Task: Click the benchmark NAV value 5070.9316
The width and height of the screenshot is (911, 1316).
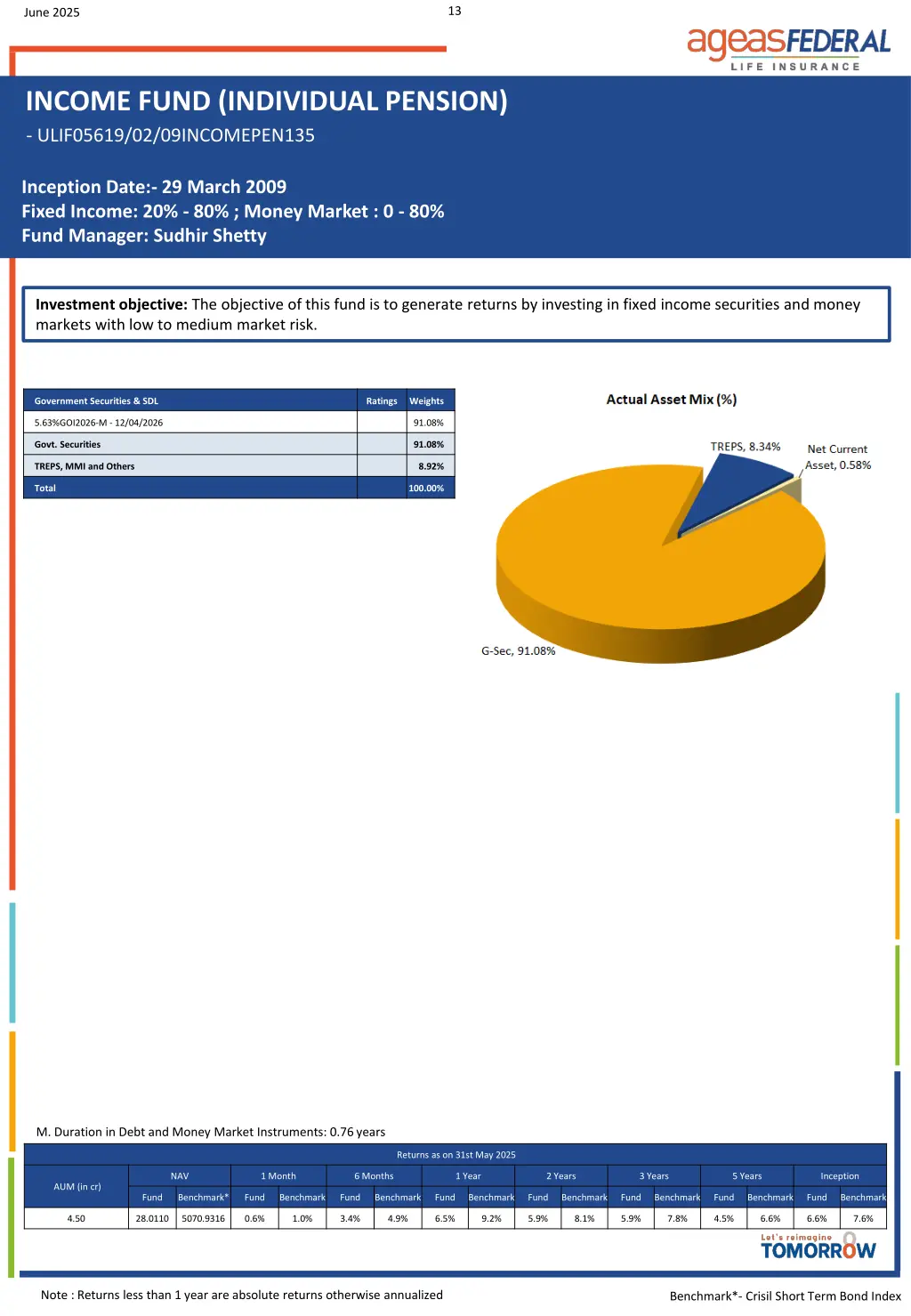Action: pos(204,1219)
